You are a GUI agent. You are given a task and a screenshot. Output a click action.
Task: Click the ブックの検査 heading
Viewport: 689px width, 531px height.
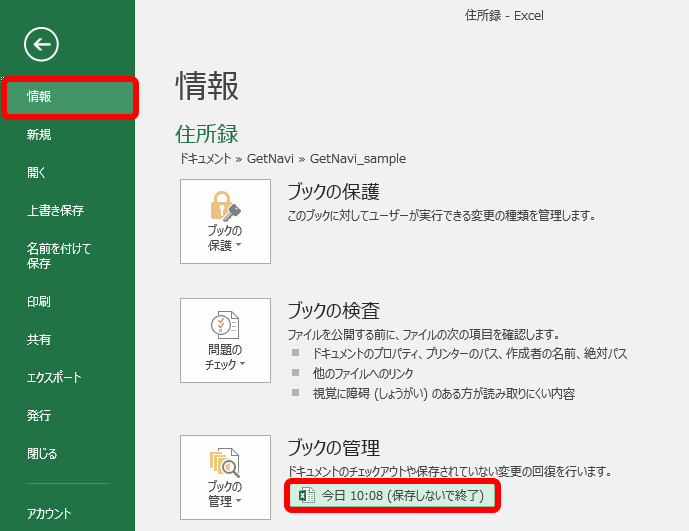pyautogui.click(x=334, y=311)
